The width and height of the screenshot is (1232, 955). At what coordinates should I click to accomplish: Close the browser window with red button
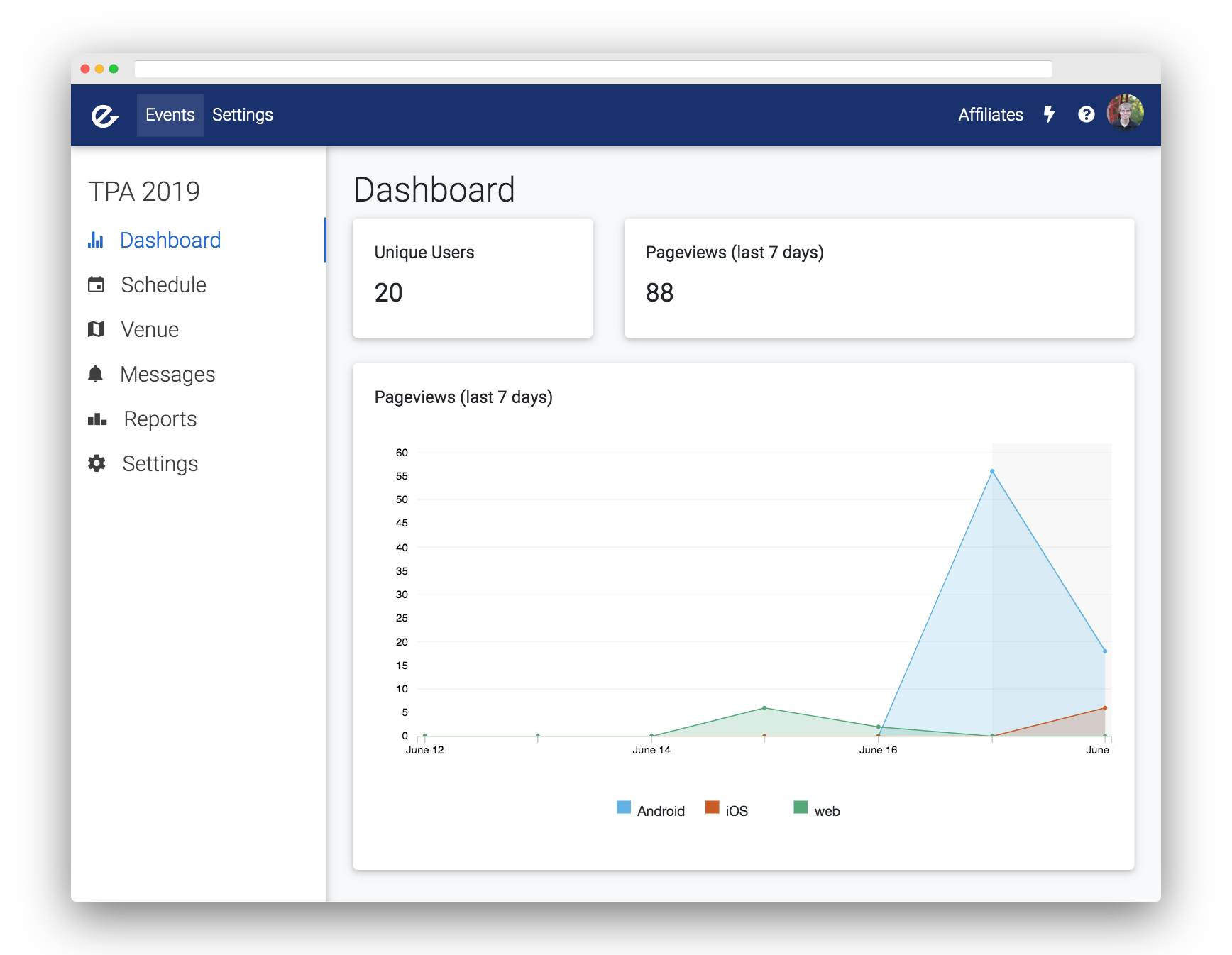pos(85,69)
